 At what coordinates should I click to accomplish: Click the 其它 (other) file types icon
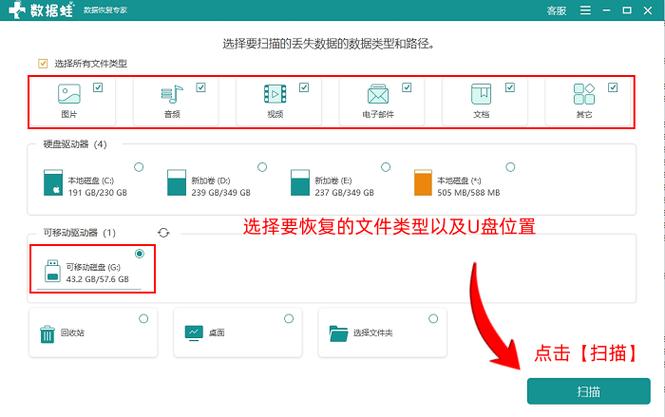[584, 94]
